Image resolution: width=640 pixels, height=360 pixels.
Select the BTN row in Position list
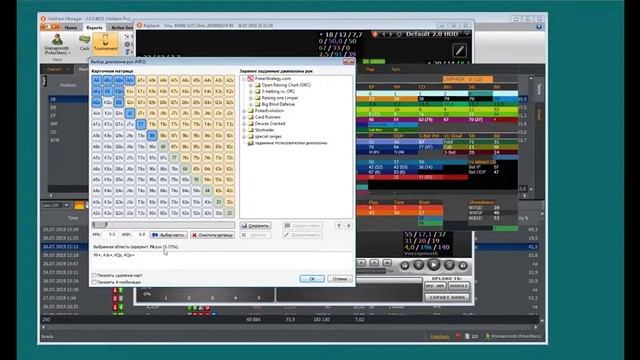[68, 140]
